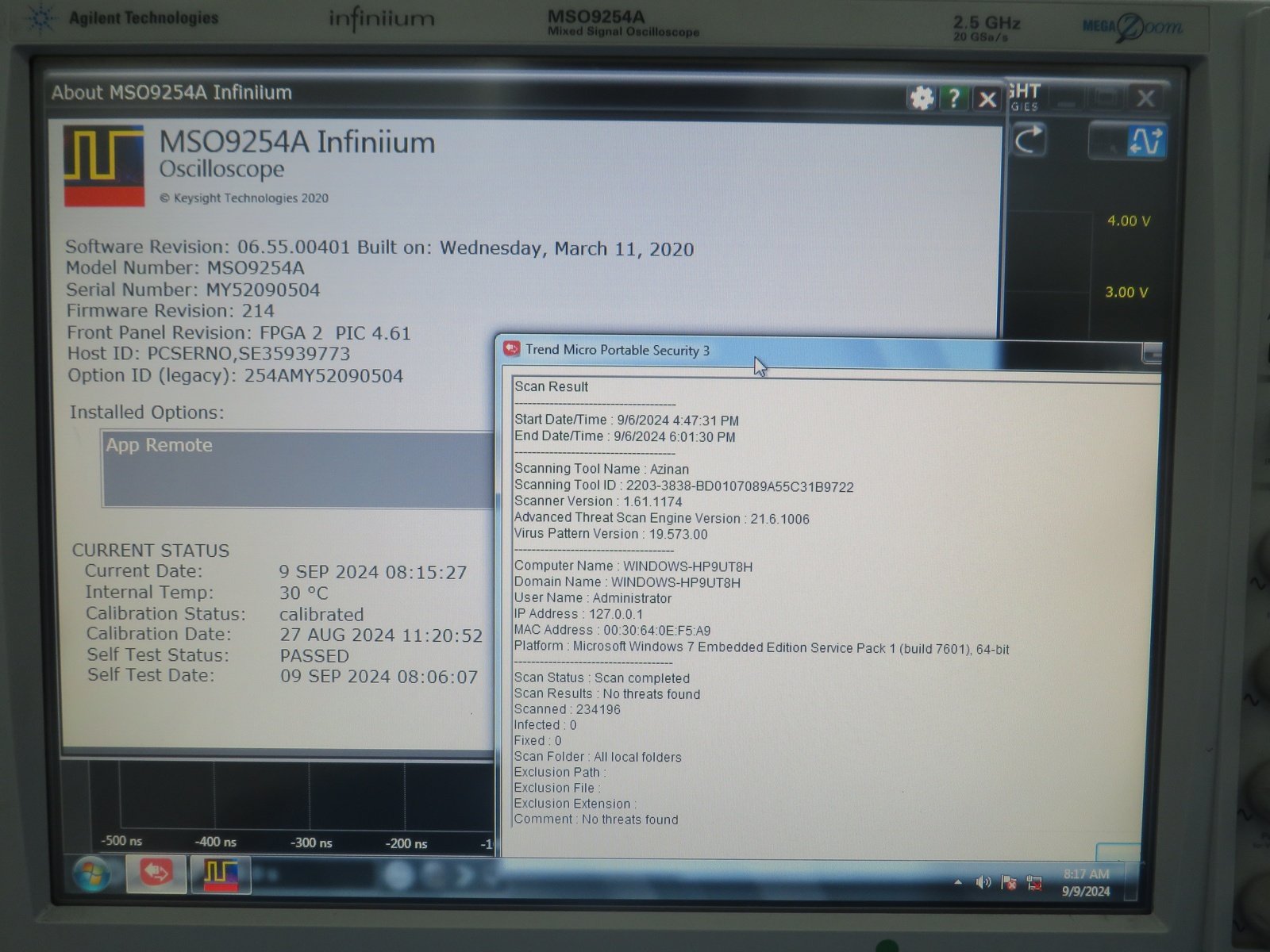
Task: Click the Internal Temp value 30 °C
Action: [x=303, y=593]
